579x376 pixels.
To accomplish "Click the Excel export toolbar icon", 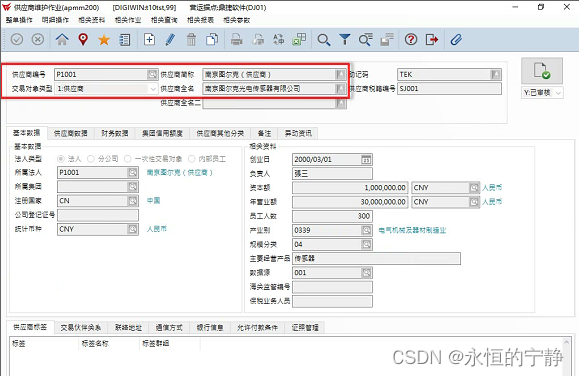I will point(299,39).
